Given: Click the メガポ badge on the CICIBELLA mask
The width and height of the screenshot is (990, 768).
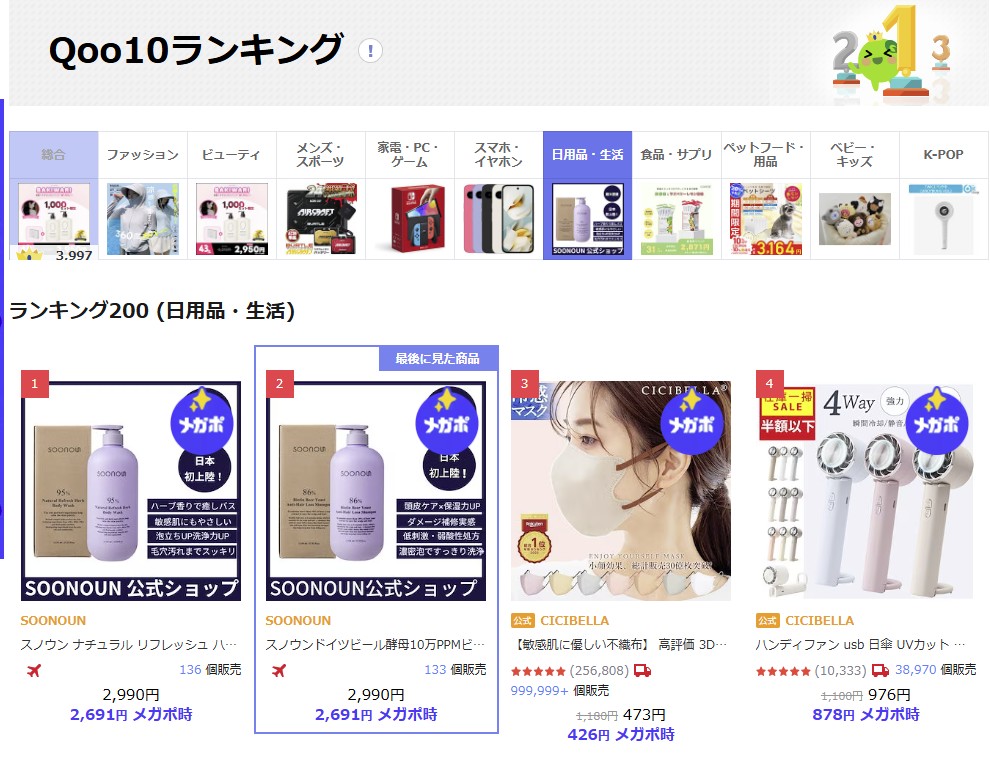Looking at the screenshot, I should tap(691, 421).
